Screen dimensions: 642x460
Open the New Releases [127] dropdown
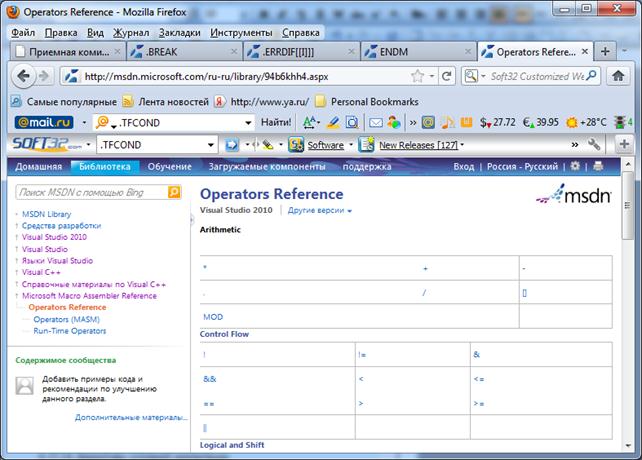coord(462,145)
